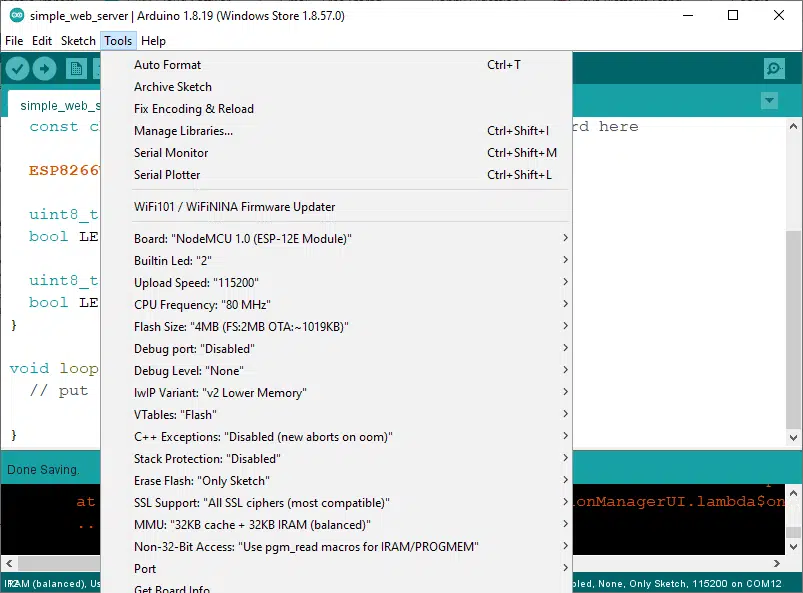Expand CPU Frequency 80 MHz submenu
Image resolution: width=803 pixels, height=593 pixels.
pos(336,305)
